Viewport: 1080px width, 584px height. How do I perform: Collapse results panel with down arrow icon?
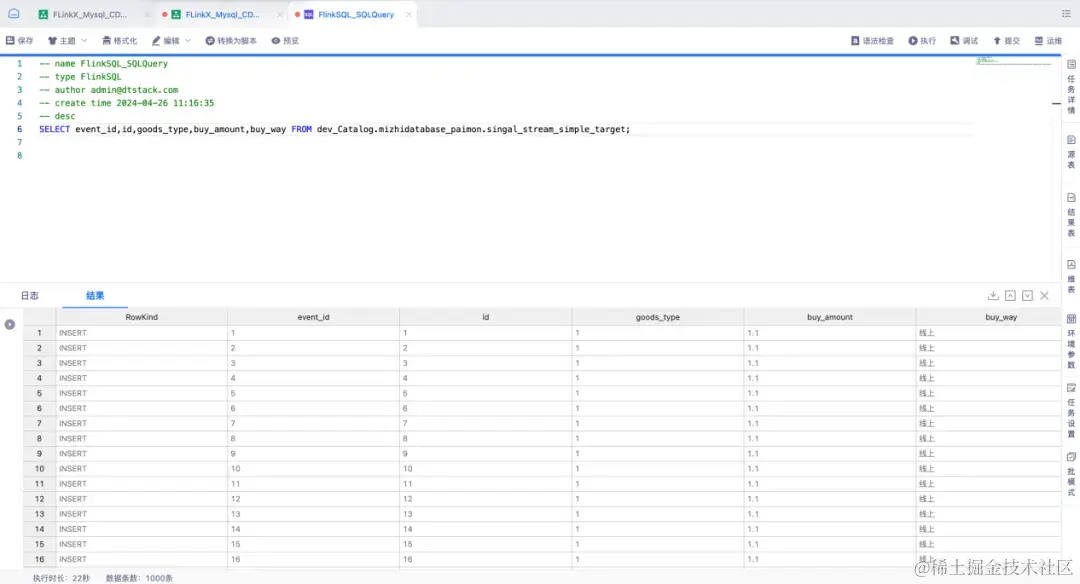point(1027,295)
